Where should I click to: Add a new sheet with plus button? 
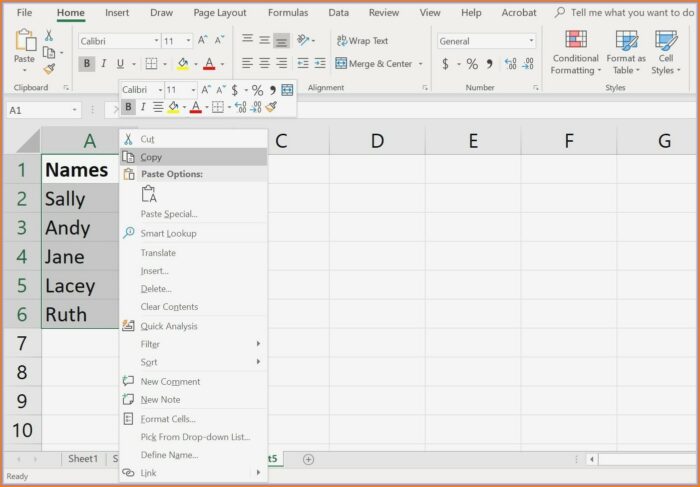308,459
